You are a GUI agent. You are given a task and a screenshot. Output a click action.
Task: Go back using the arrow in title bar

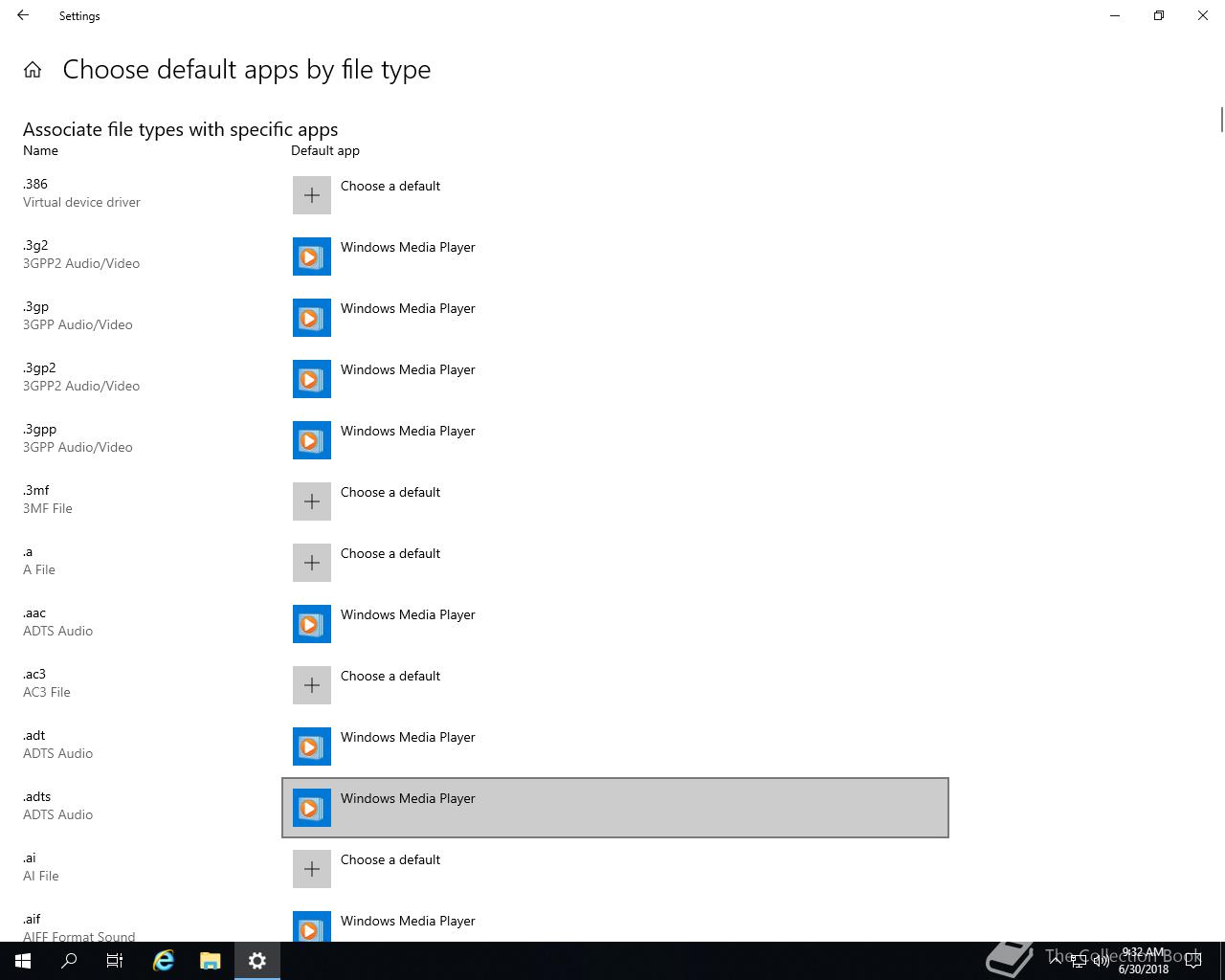[x=23, y=15]
